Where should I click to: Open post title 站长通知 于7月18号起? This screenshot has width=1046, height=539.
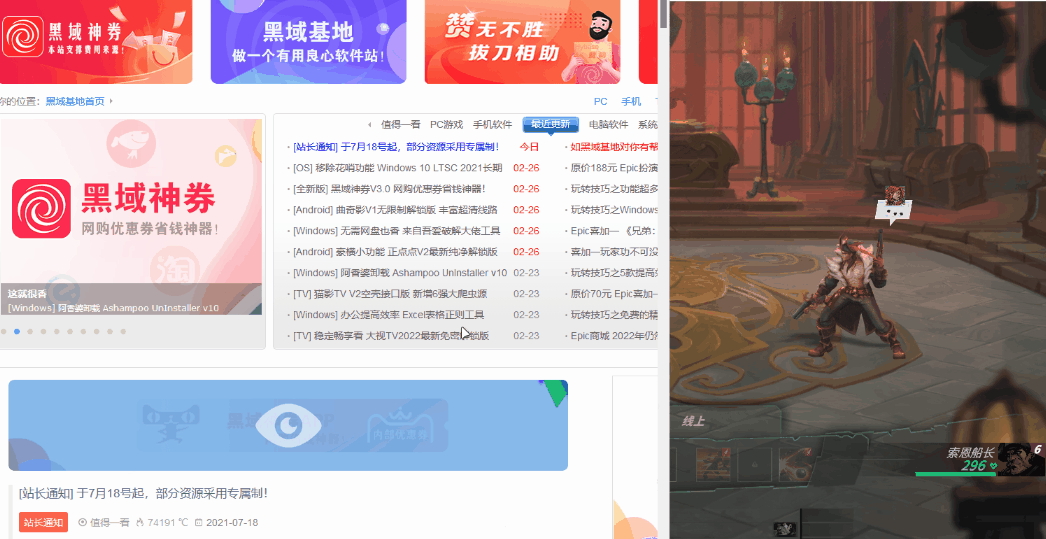click(x=143, y=494)
